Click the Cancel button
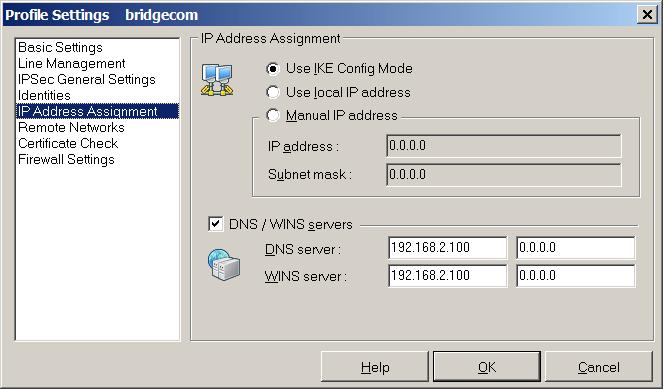The height and width of the screenshot is (389, 663). 599,367
